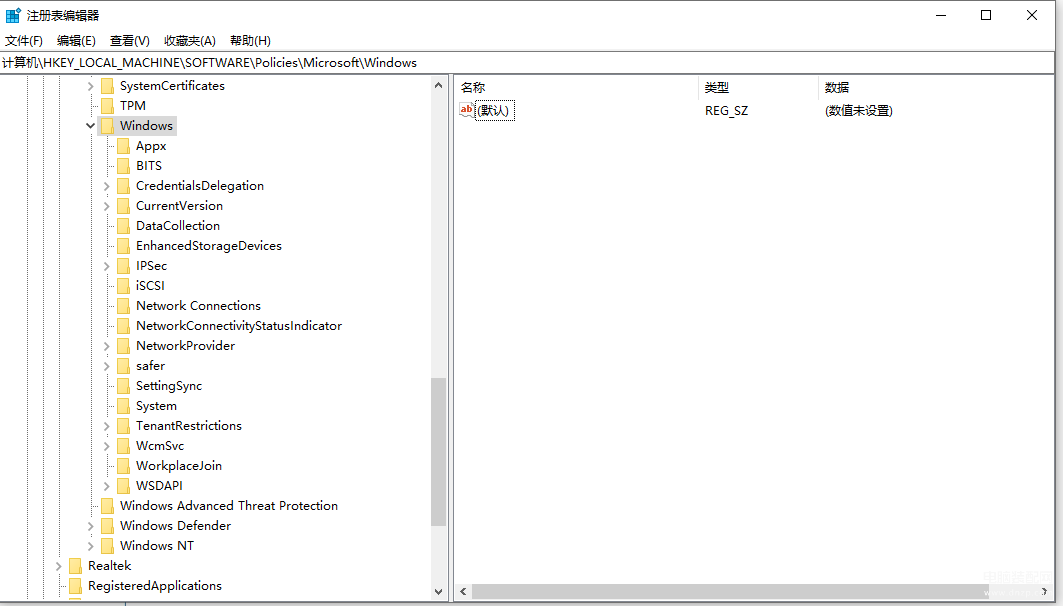
Task: Open the 查看(V) menu
Action: pyautogui.click(x=129, y=41)
